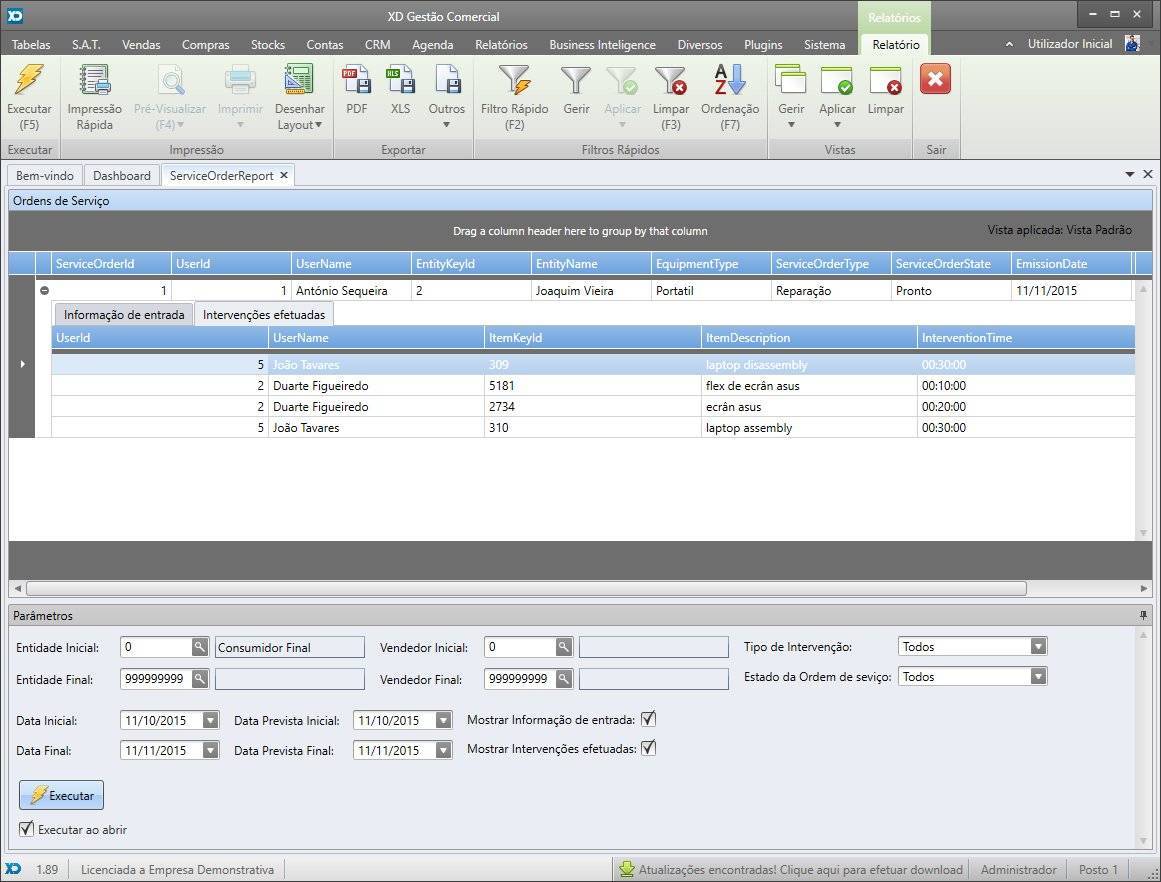Click item key '2734' cell
Screen dimensions: 1161x882
(592, 407)
